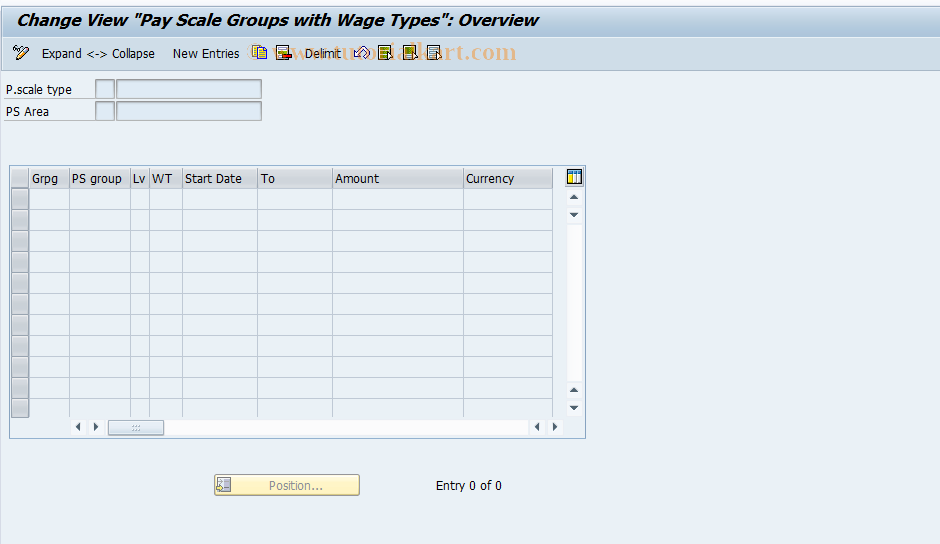Click the P.scale type description field
The height and width of the screenshot is (544, 940).
(189, 89)
